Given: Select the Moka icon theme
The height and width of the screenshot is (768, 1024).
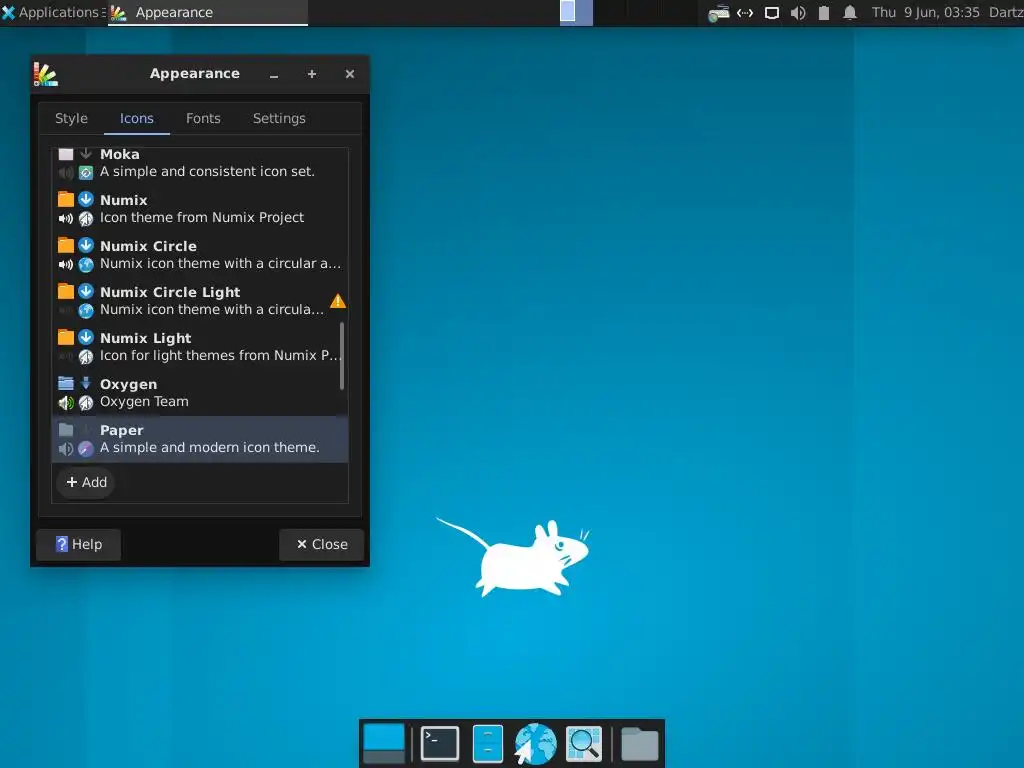Looking at the screenshot, I should point(200,163).
